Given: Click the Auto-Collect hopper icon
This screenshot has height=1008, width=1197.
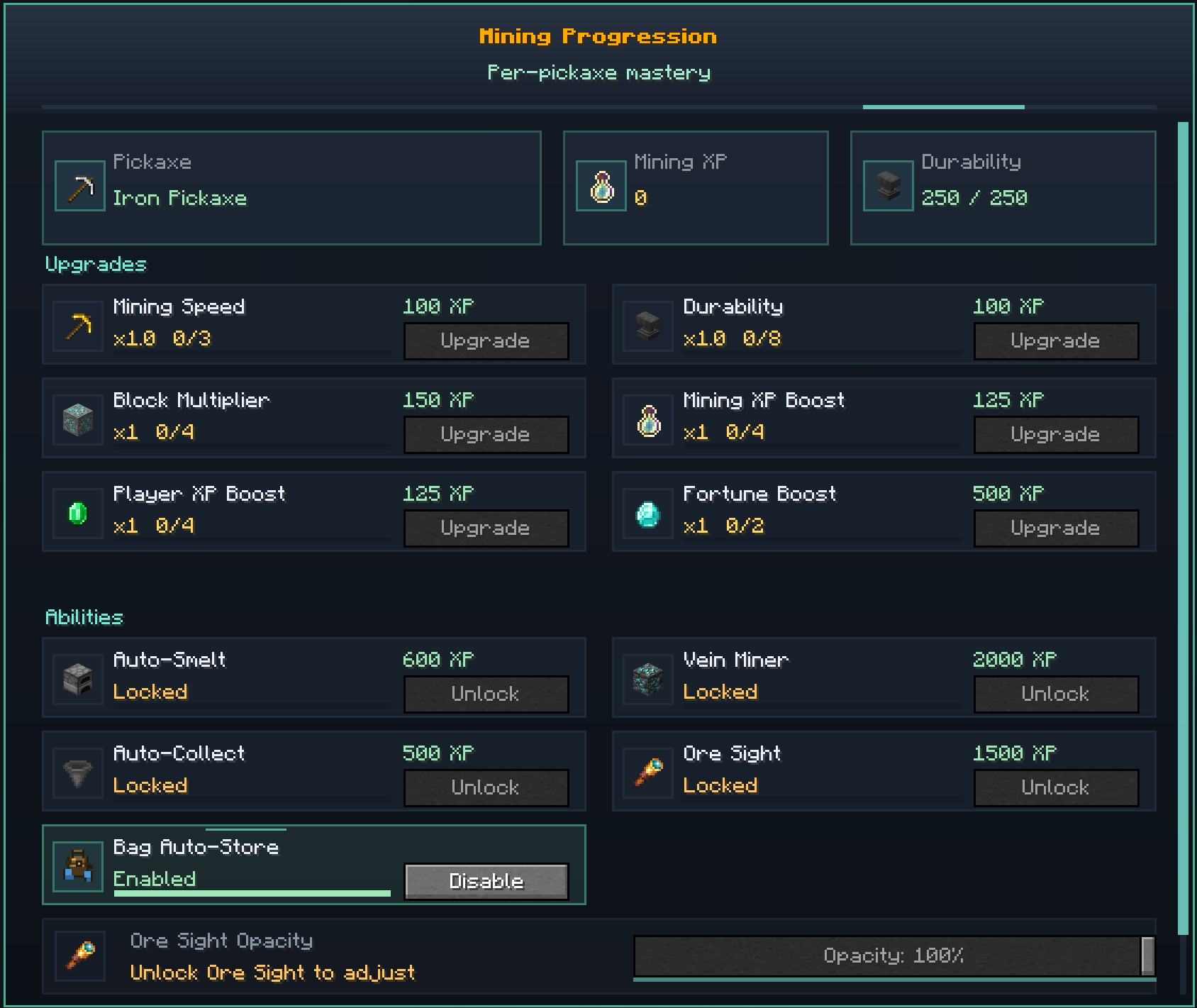Looking at the screenshot, I should click(x=78, y=772).
